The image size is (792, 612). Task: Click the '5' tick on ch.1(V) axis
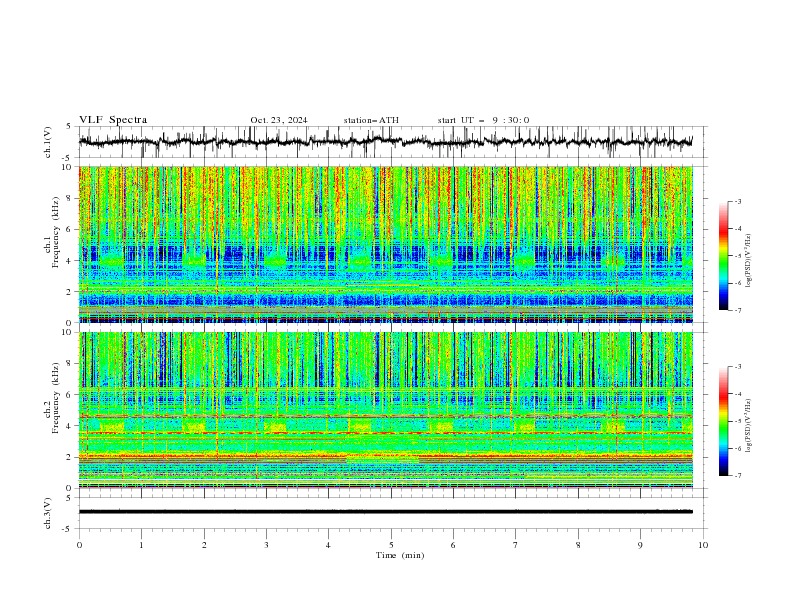point(70,126)
